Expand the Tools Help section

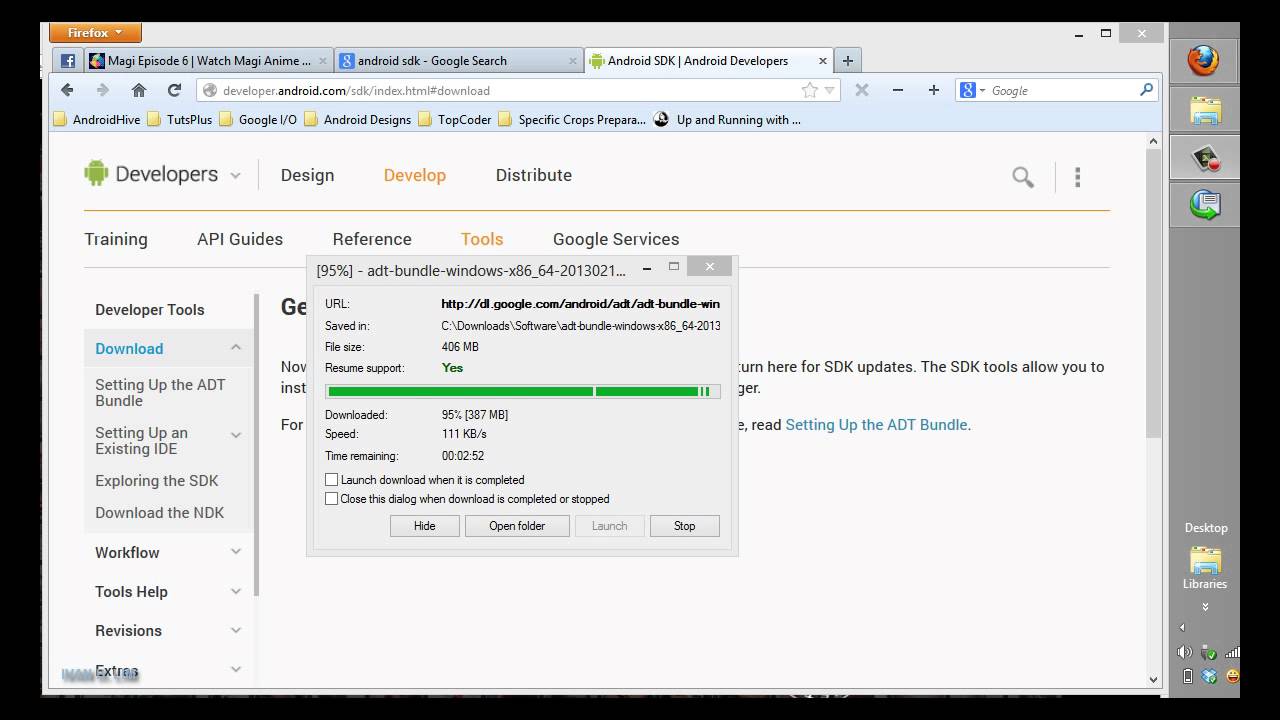[x=236, y=591]
